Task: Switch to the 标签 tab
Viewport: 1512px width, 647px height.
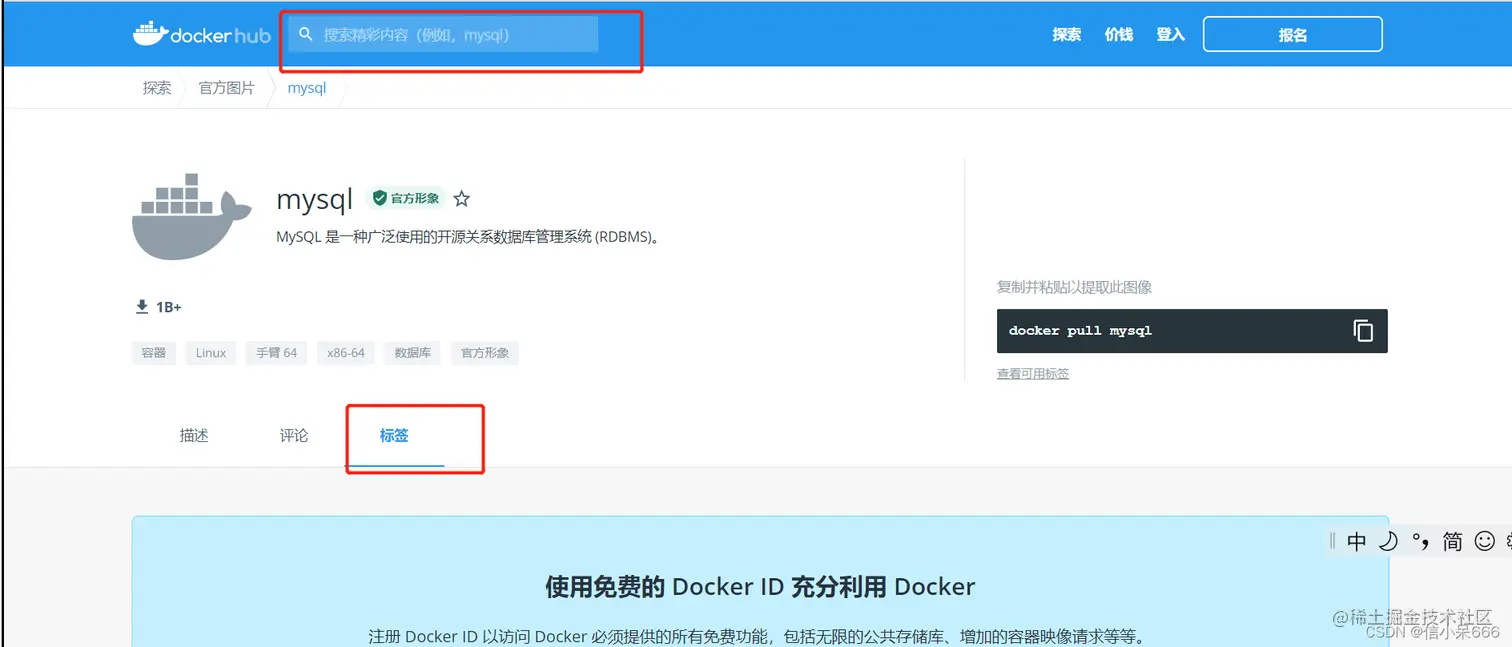Action: pyautogui.click(x=394, y=436)
